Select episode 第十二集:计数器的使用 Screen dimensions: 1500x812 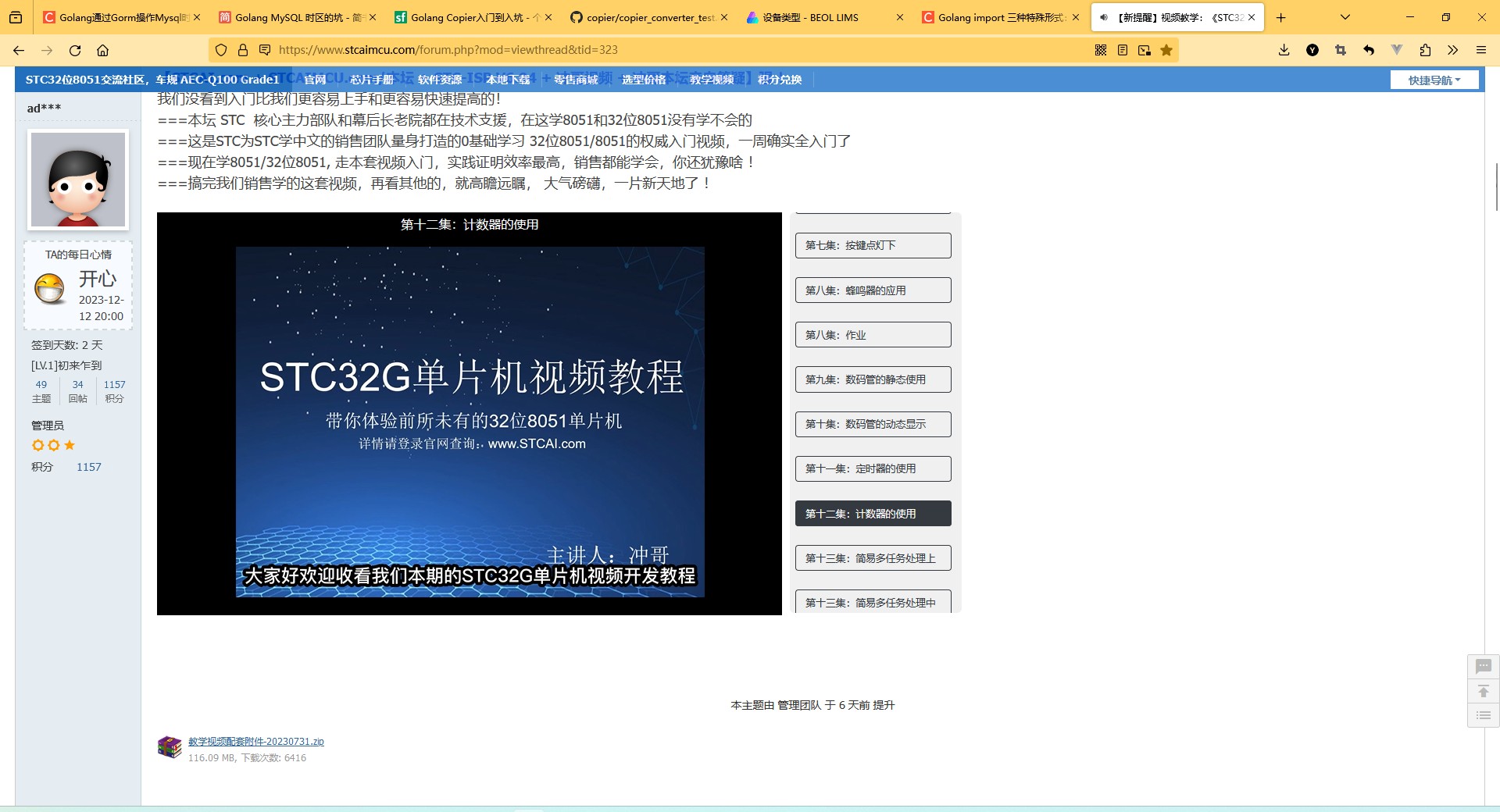(873, 513)
